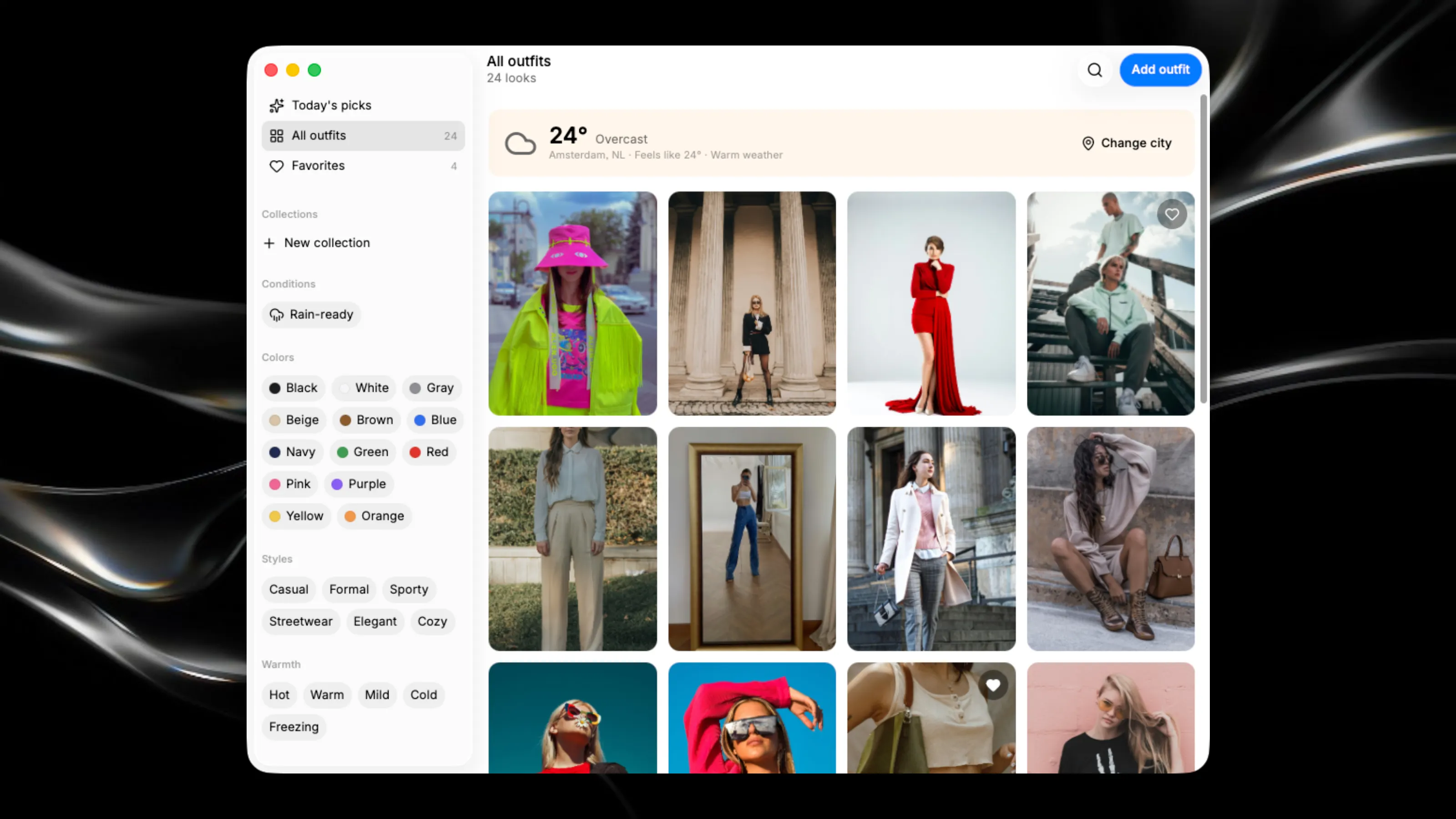The height and width of the screenshot is (819, 1456).
Task: Open the teal background sunglasses outfit
Action: coord(572,718)
